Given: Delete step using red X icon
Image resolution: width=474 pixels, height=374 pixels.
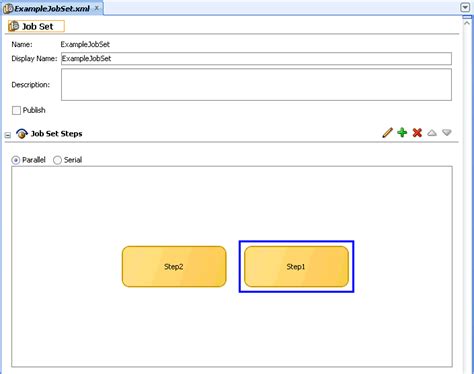Looking at the screenshot, I should (417, 133).
